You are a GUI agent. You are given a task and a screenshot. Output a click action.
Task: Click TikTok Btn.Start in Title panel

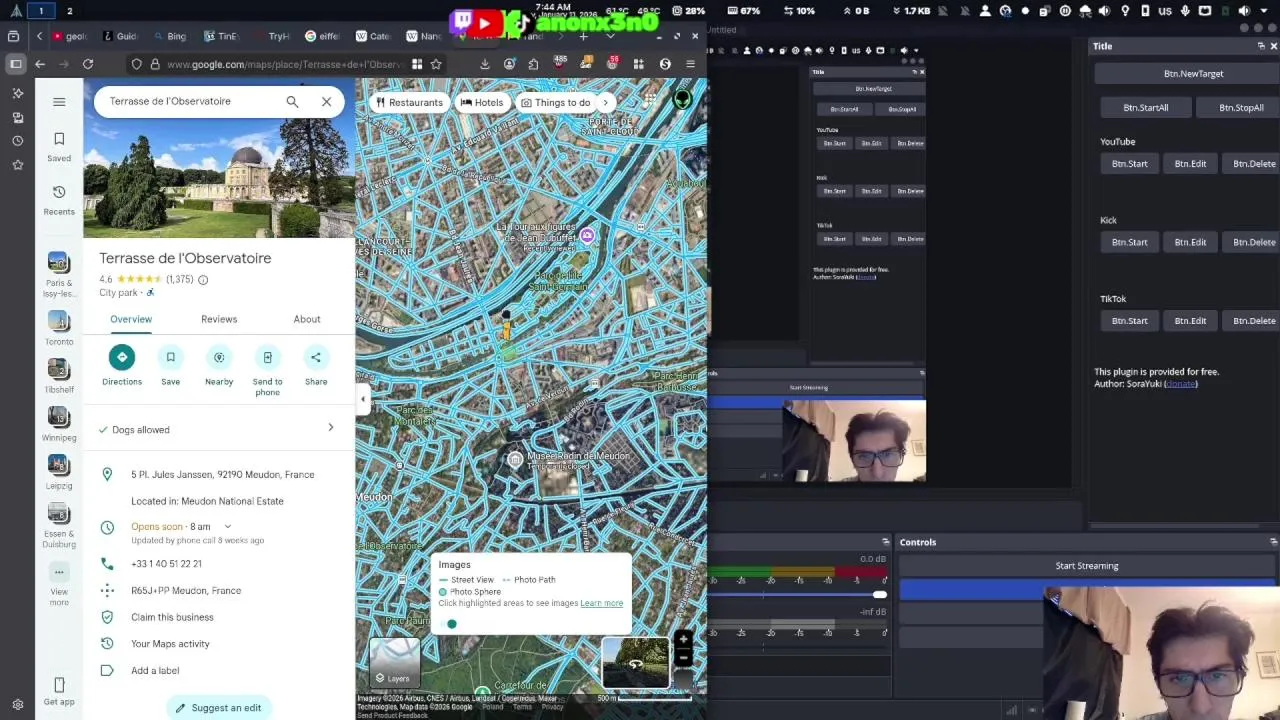pos(1129,321)
